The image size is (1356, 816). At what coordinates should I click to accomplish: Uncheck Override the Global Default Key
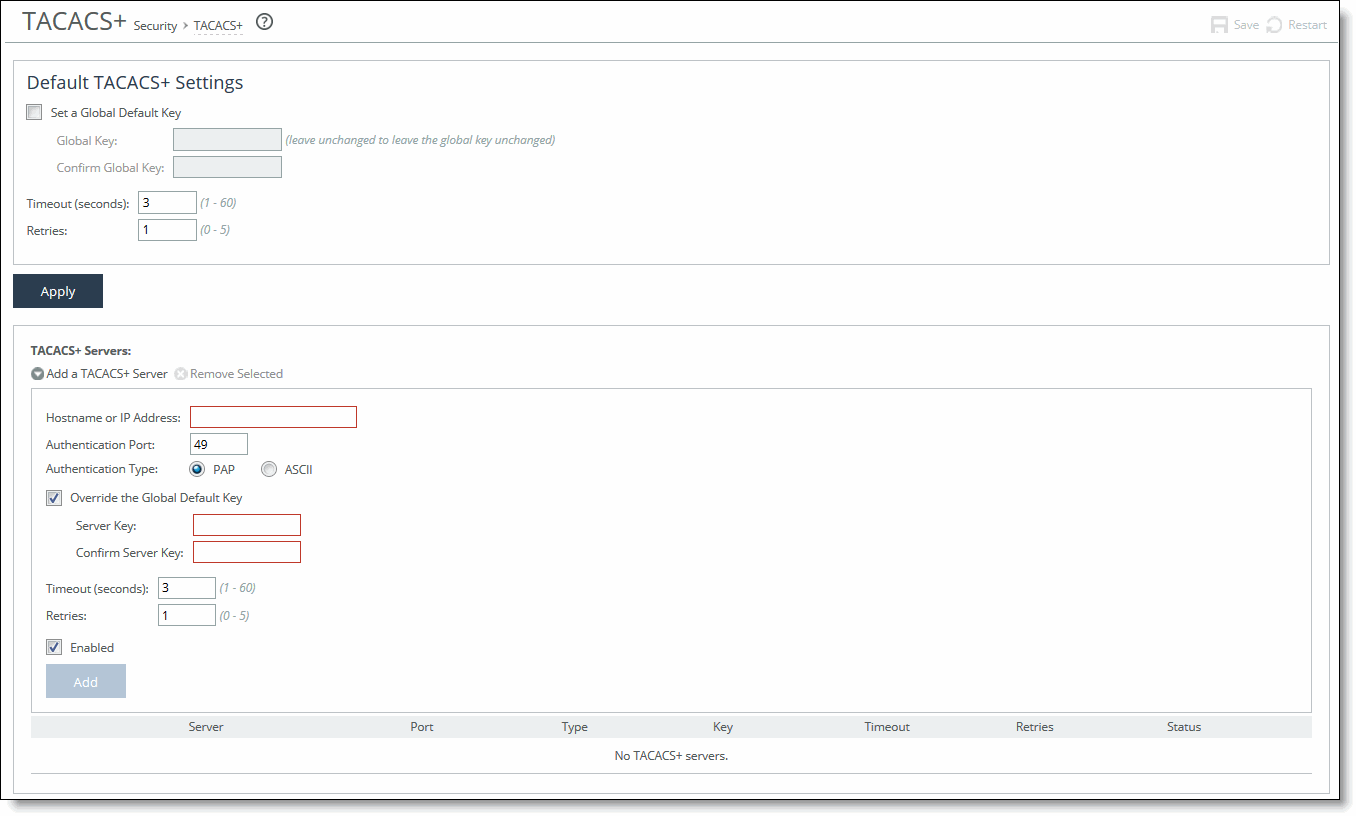(53, 497)
